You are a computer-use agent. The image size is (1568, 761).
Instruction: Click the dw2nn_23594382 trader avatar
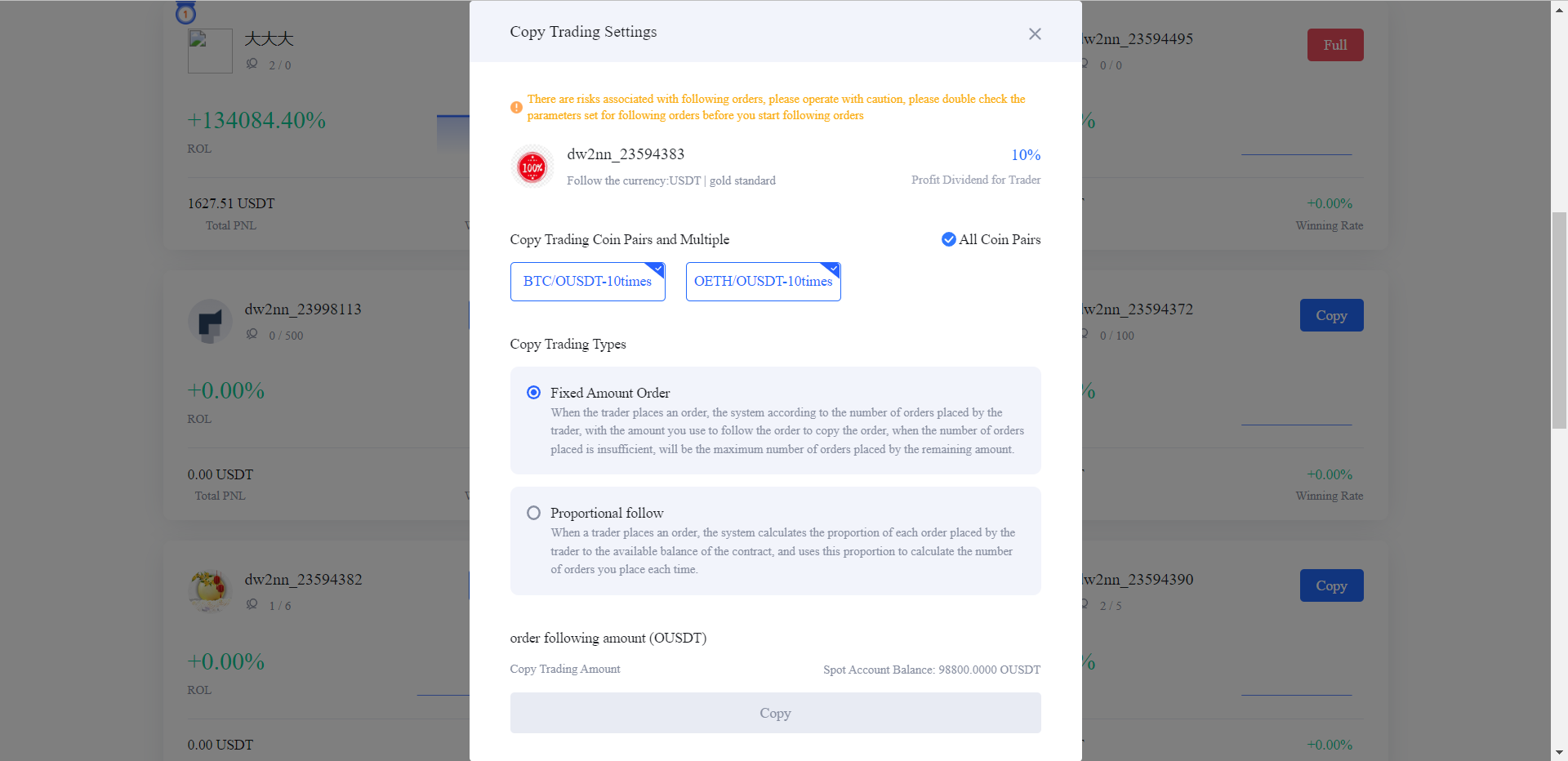(210, 591)
